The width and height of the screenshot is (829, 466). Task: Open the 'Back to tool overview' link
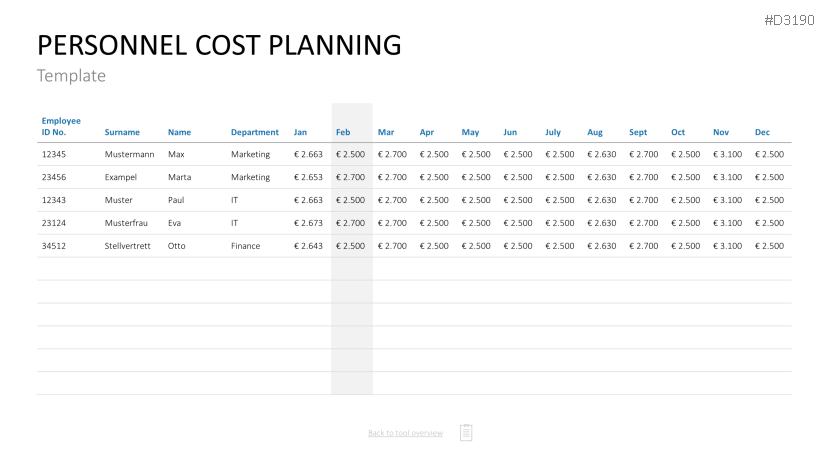(x=405, y=433)
